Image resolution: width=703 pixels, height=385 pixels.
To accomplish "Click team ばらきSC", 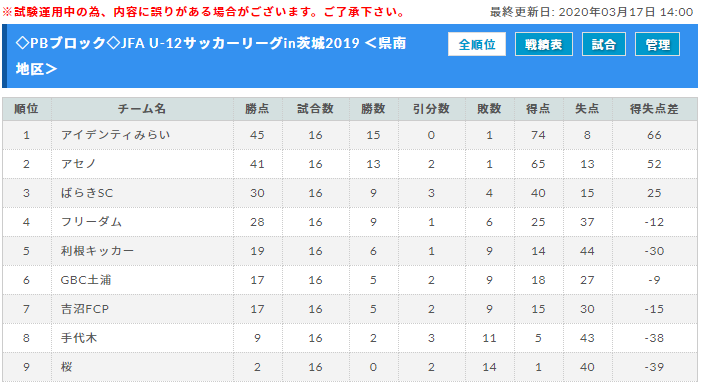I will point(87,193).
